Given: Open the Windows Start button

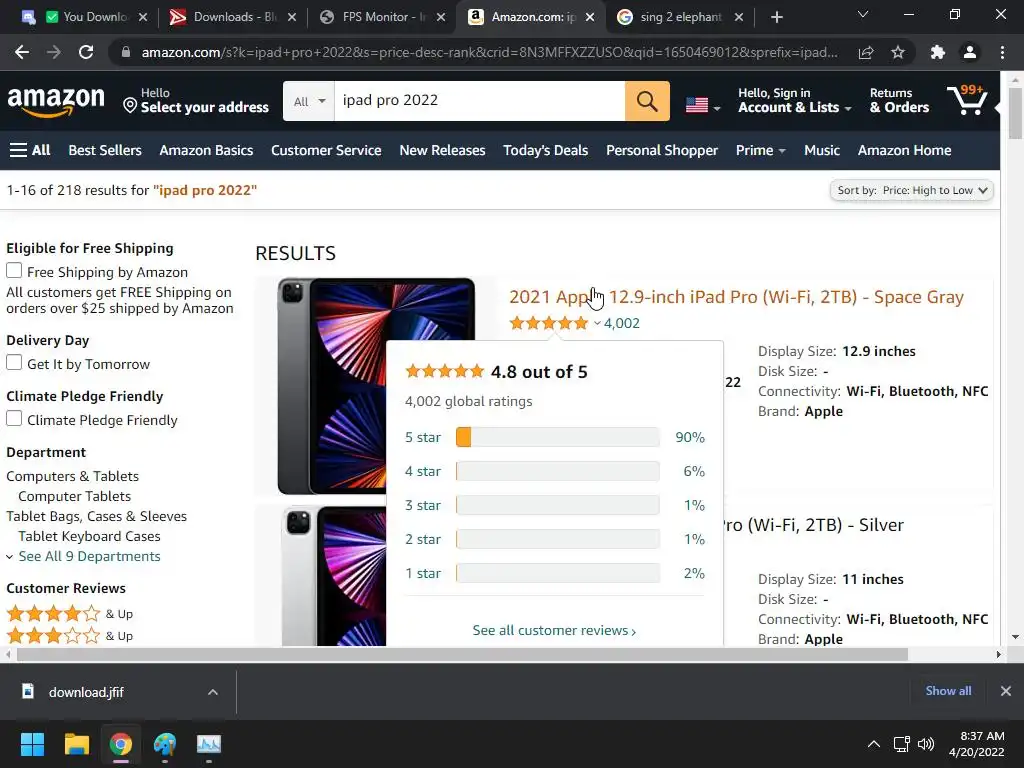Looking at the screenshot, I should (32, 744).
